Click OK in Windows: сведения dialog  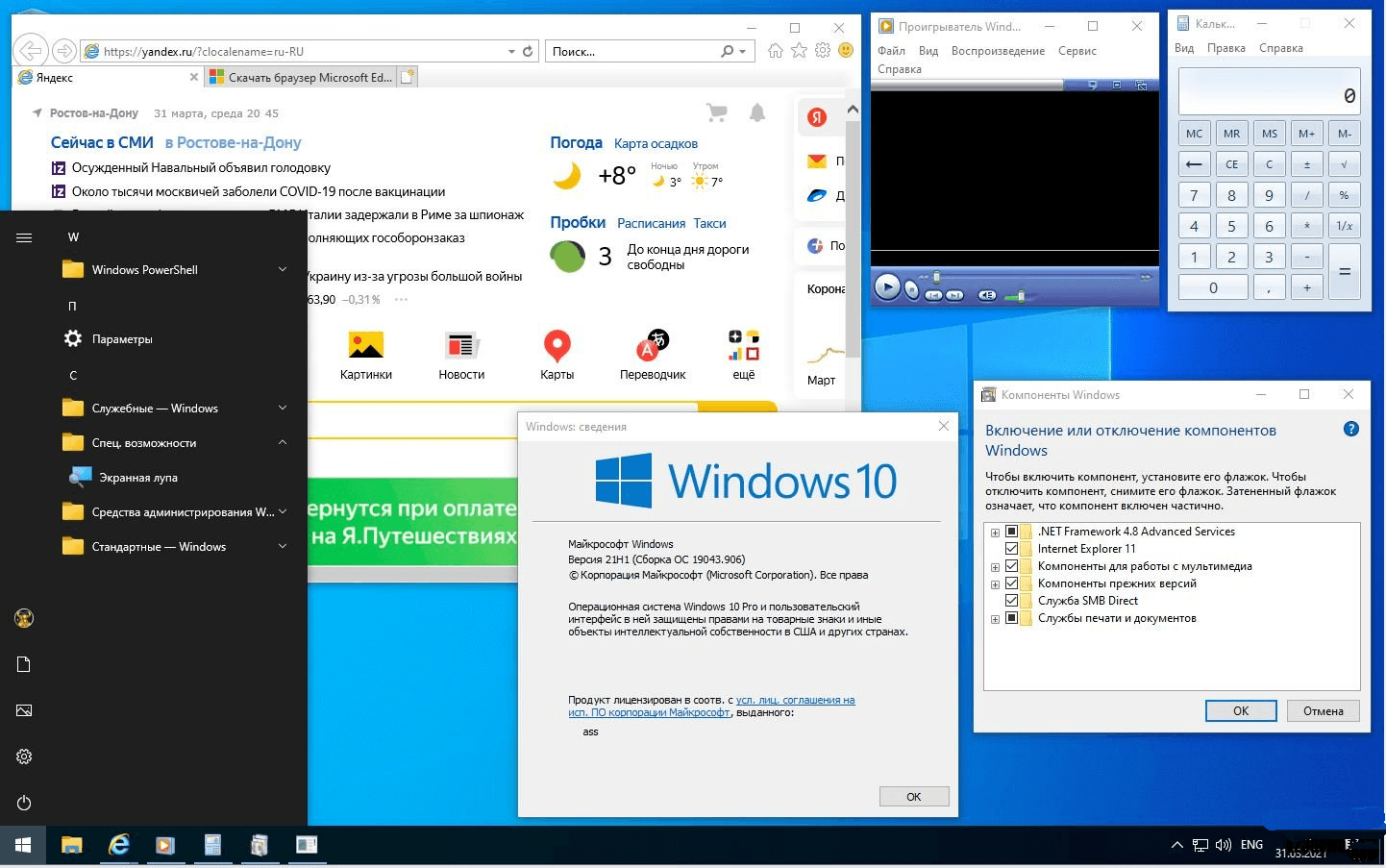(913, 797)
